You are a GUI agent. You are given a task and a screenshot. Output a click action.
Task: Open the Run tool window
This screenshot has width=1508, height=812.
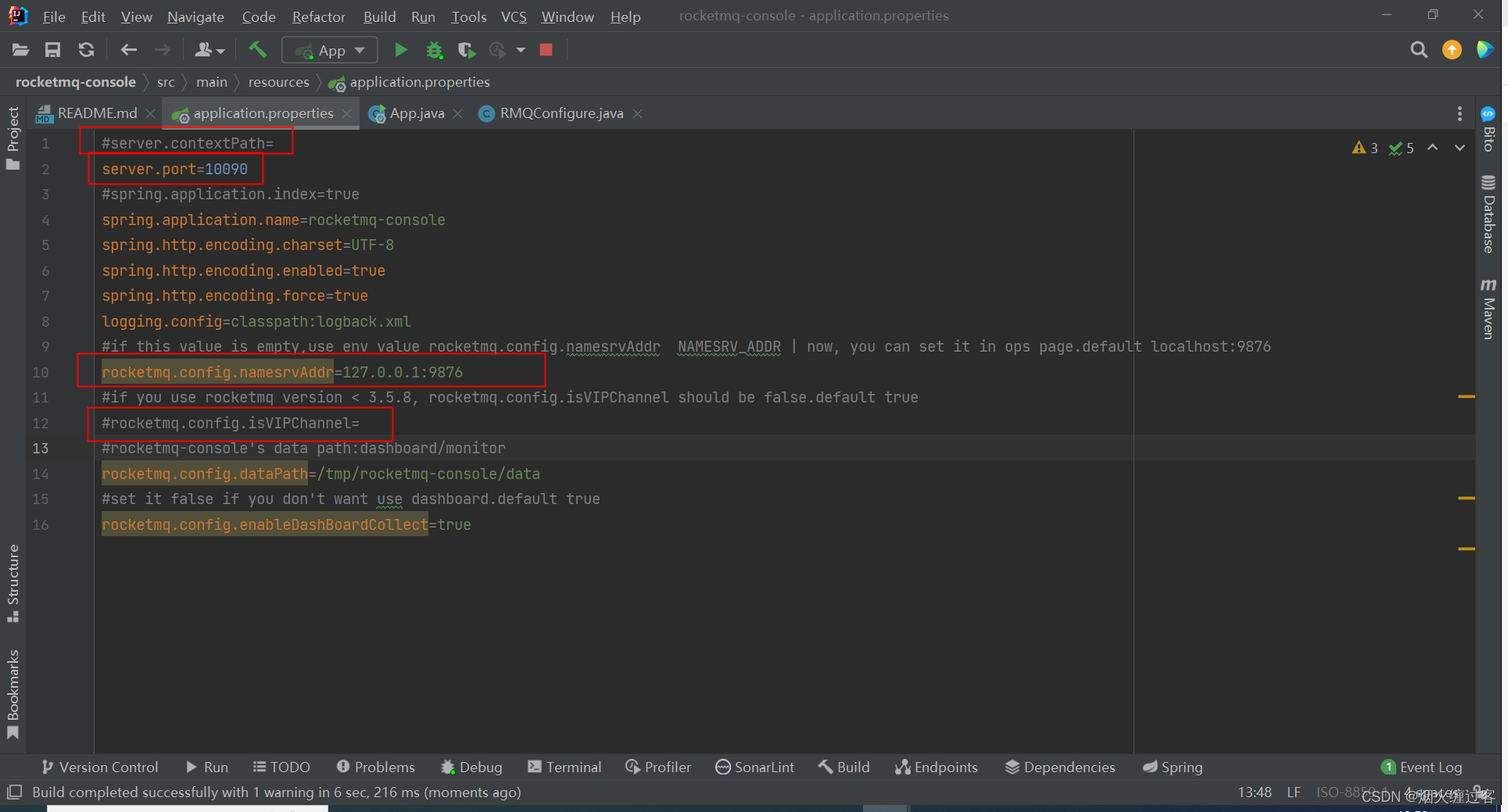pos(207,767)
